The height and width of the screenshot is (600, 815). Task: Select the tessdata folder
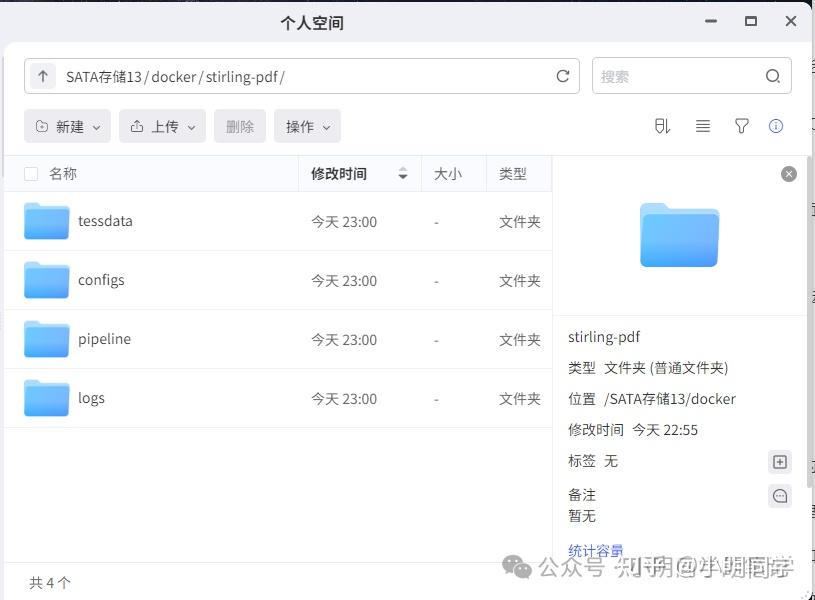105,221
